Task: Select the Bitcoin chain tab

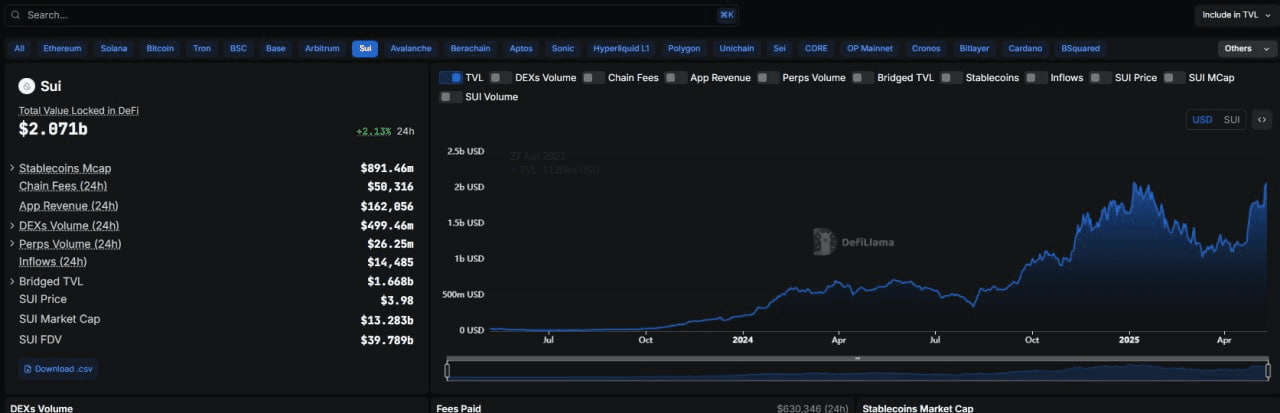Action: coord(160,48)
